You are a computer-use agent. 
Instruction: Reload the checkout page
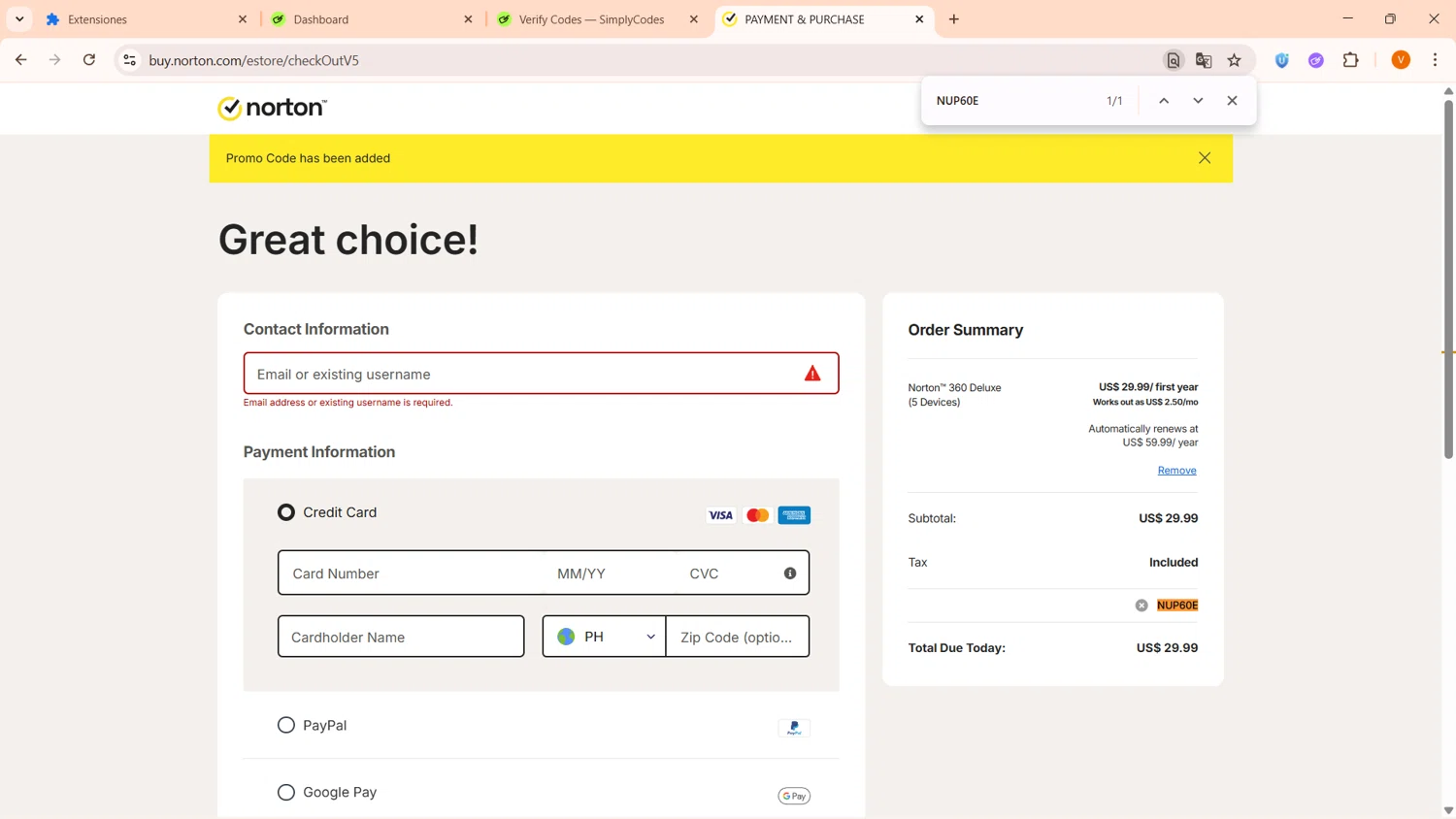coord(89,60)
